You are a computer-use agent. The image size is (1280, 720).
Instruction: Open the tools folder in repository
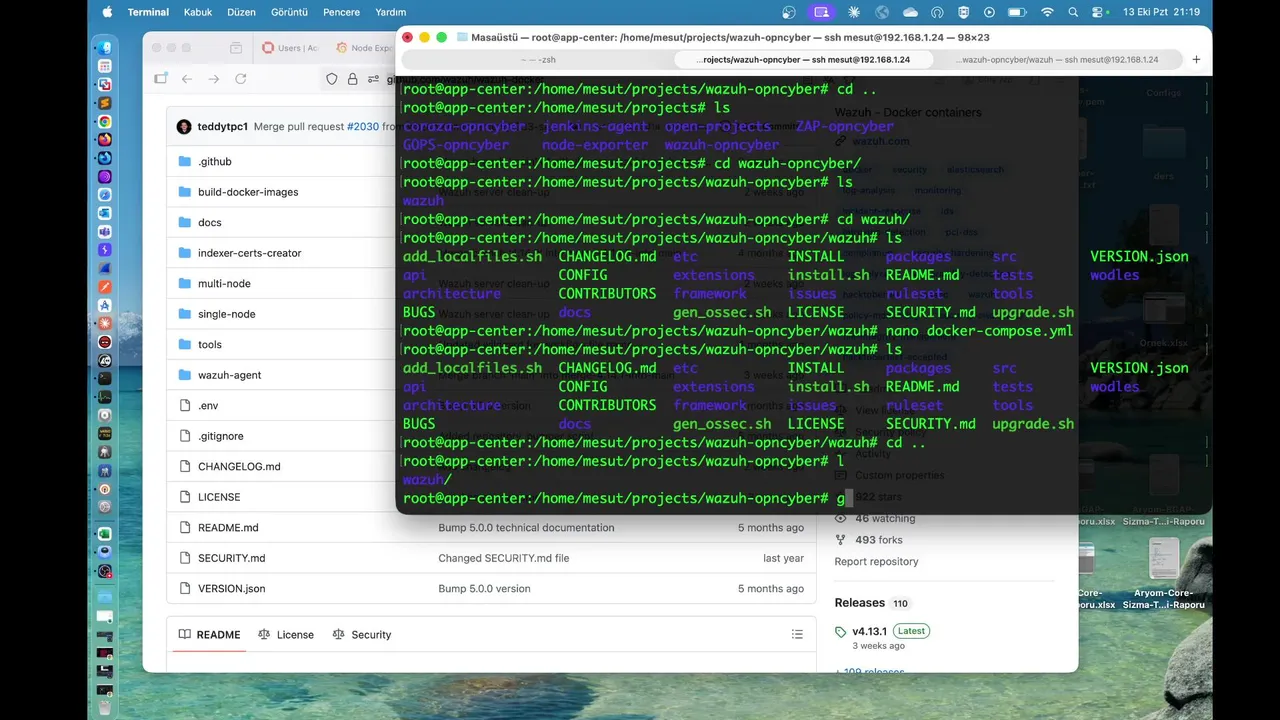point(210,344)
